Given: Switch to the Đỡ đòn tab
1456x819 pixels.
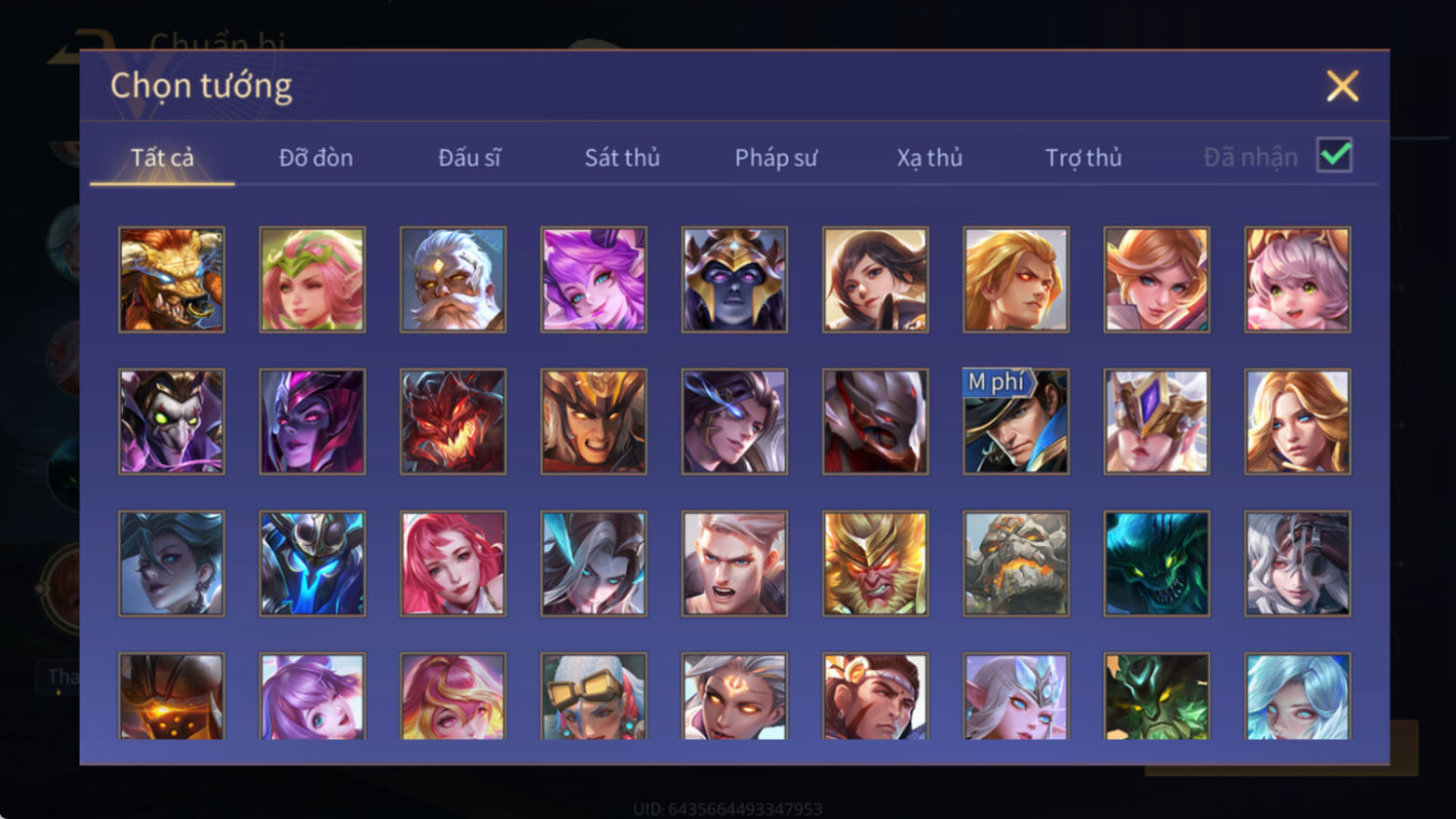Looking at the screenshot, I should [316, 157].
